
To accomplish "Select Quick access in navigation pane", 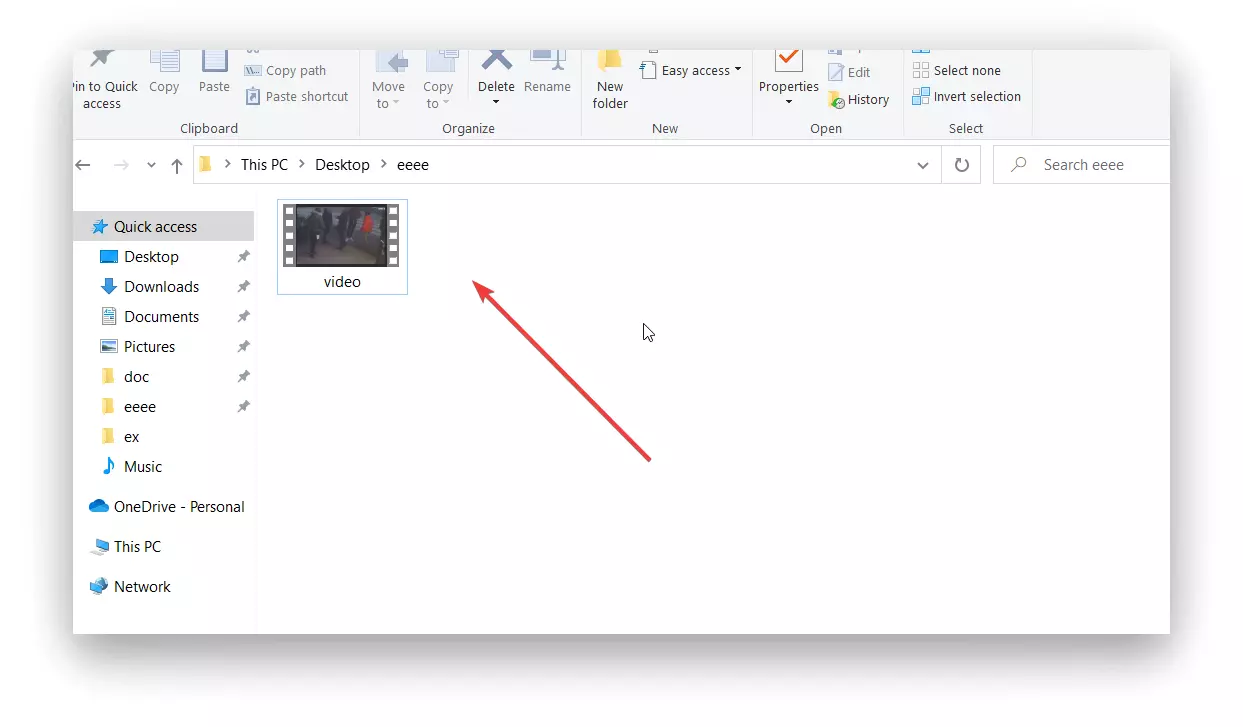I will (164, 227).
